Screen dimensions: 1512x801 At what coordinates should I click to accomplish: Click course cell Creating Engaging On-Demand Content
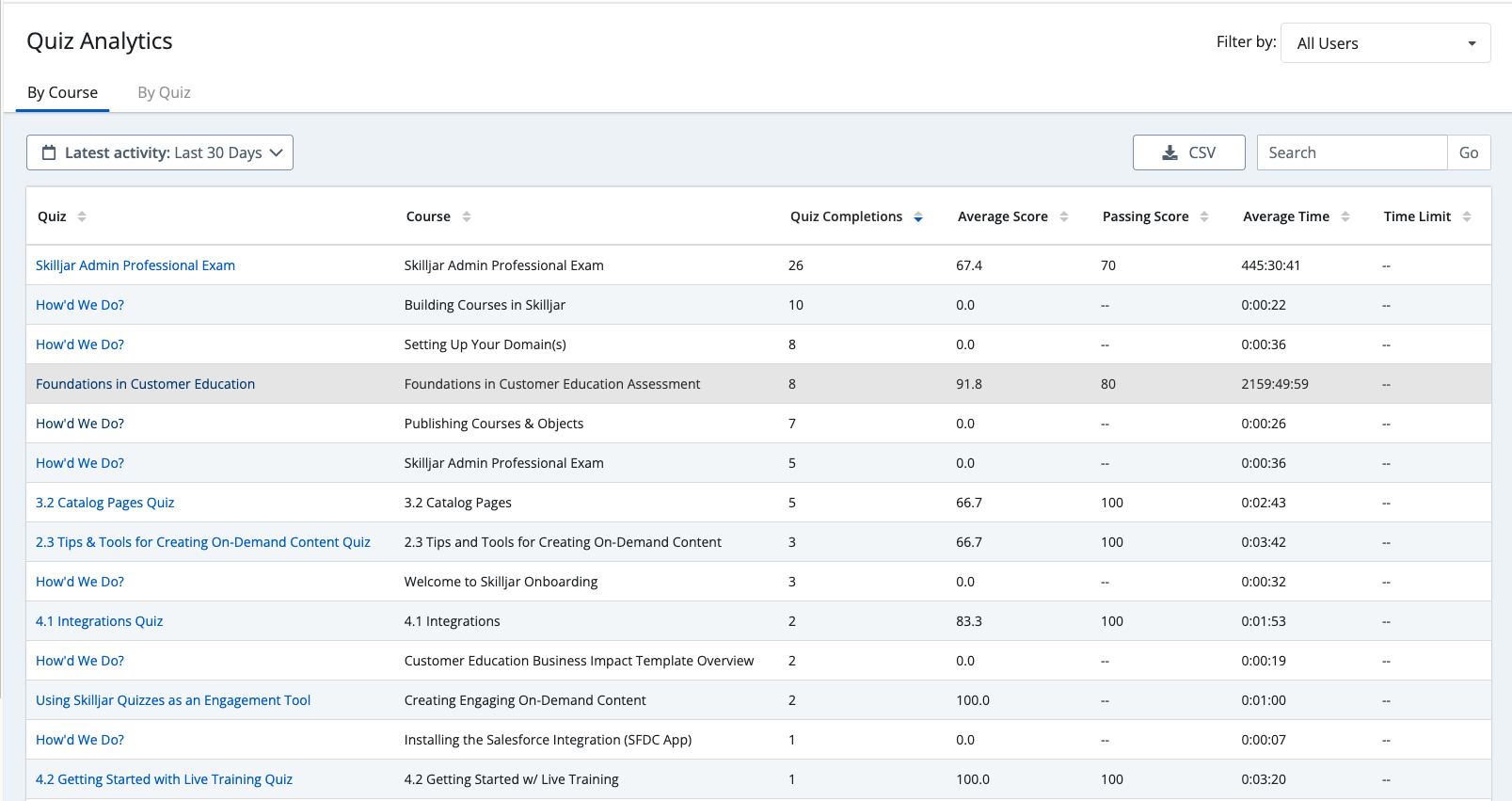coord(525,700)
